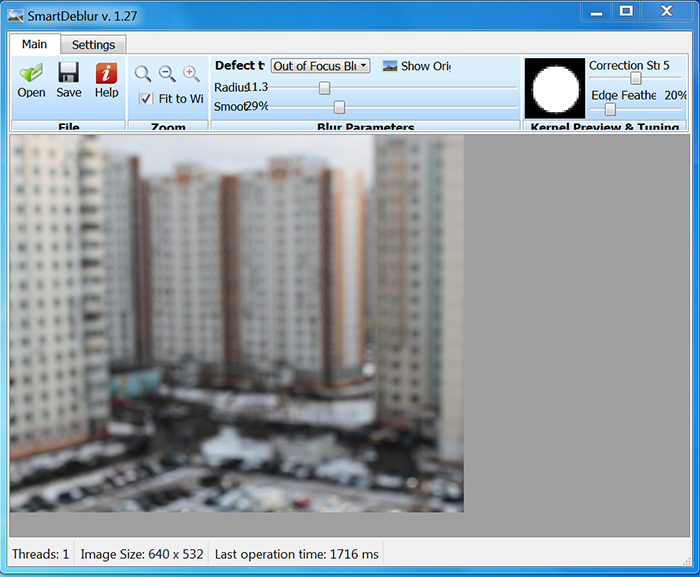Click the Smooth value 29%
This screenshot has width=700, height=577.
[x=257, y=106]
